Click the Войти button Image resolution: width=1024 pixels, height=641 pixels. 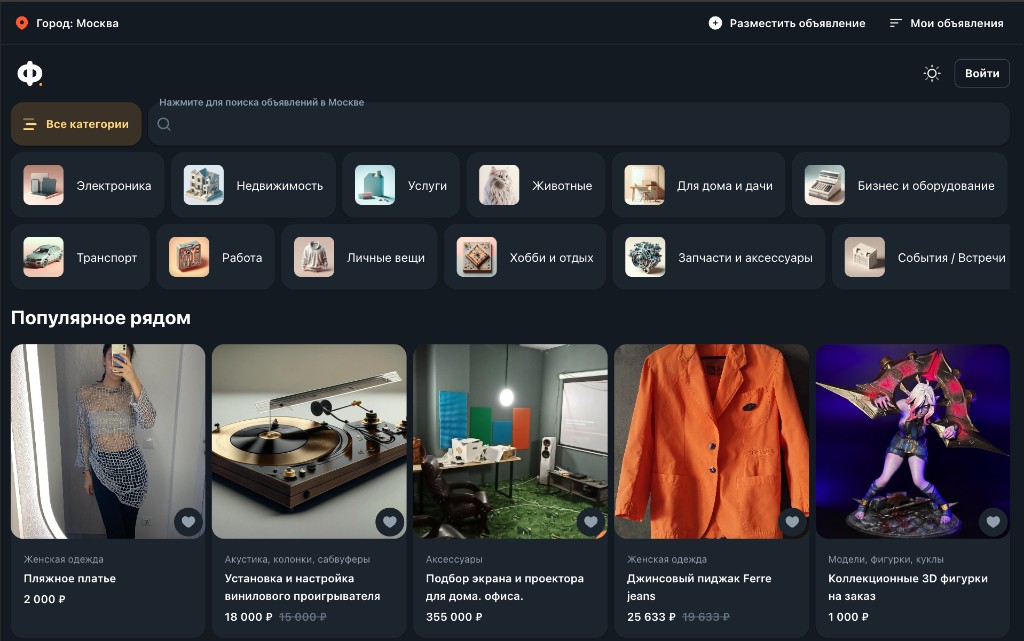click(x=982, y=73)
